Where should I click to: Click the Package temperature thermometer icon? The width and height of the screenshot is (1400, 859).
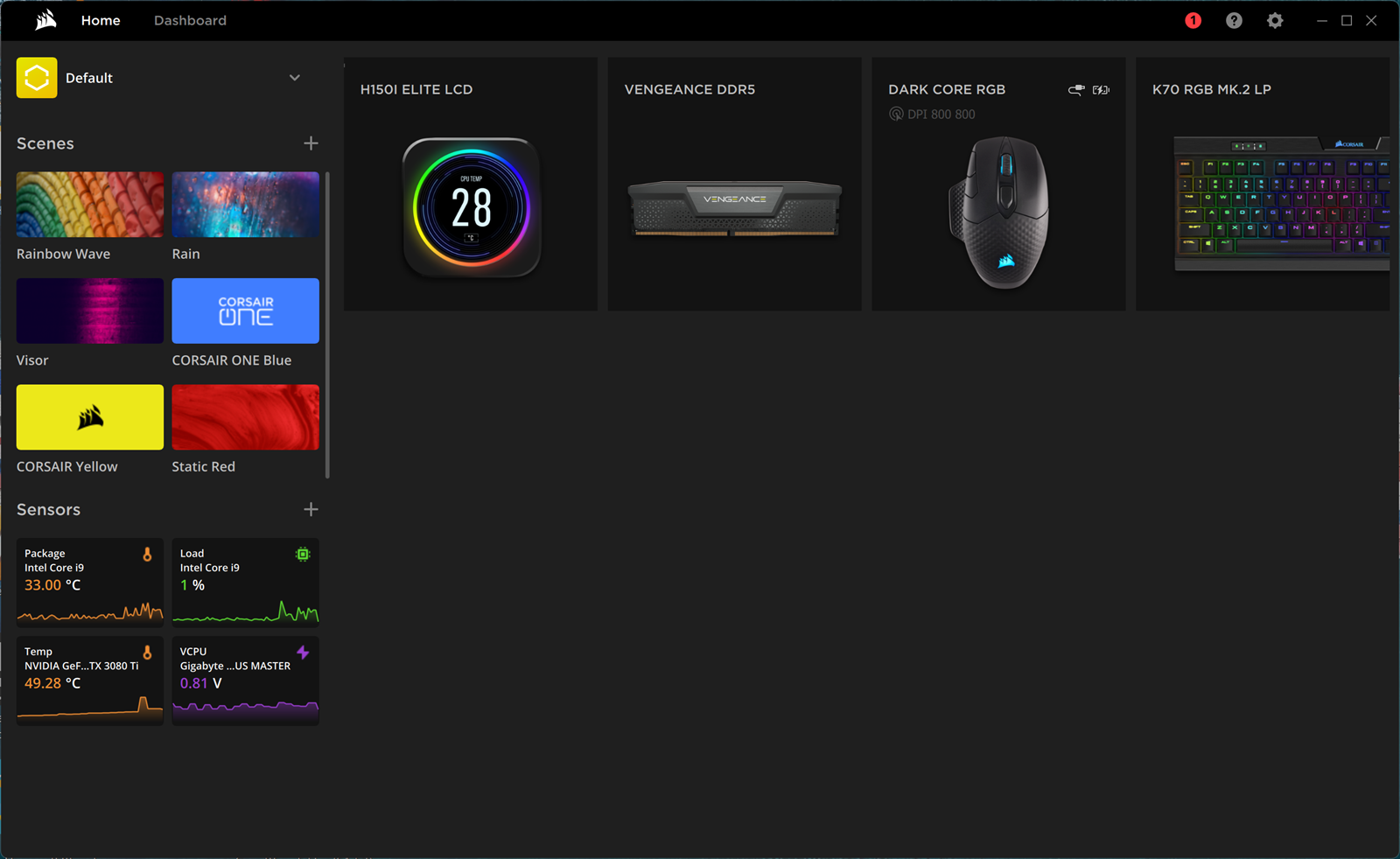point(147,555)
